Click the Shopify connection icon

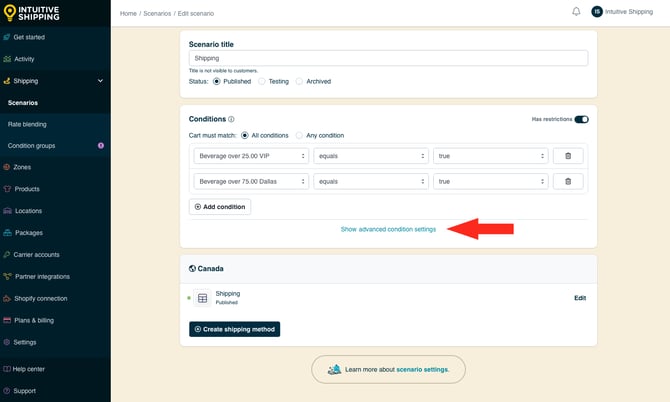click(7, 298)
